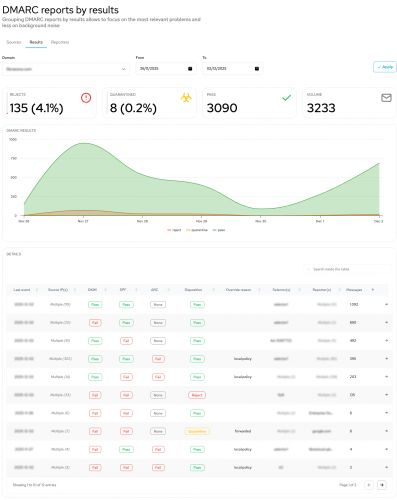This screenshot has width=397, height=500.
Task: Click the green pass checkmark icon
Action: (x=286, y=98)
